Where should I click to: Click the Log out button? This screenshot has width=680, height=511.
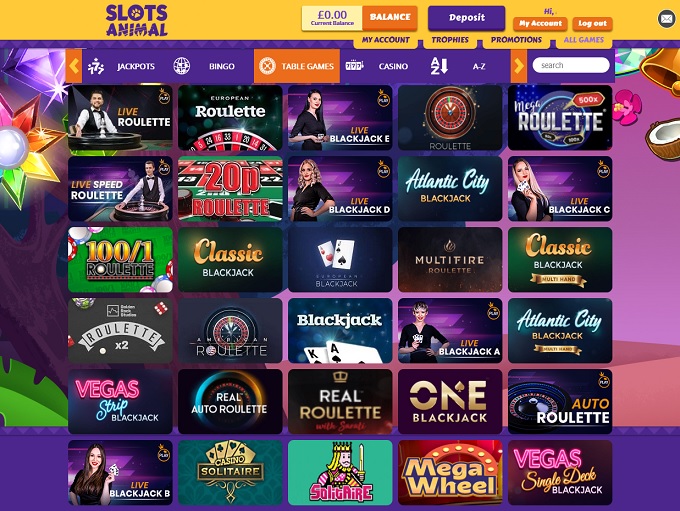coord(592,23)
